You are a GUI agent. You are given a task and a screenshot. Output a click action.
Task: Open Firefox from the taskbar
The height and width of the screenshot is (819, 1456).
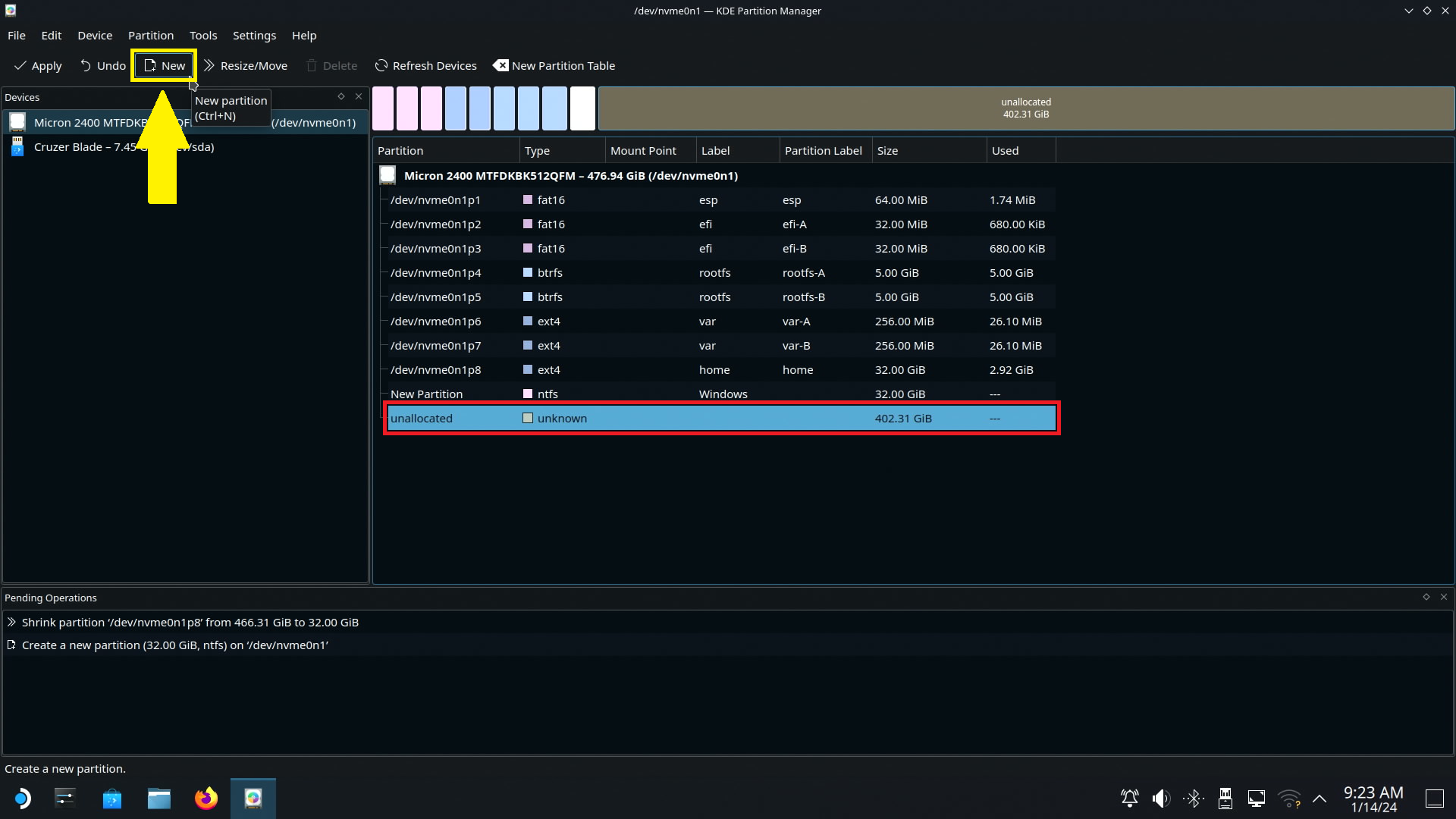[x=206, y=799]
